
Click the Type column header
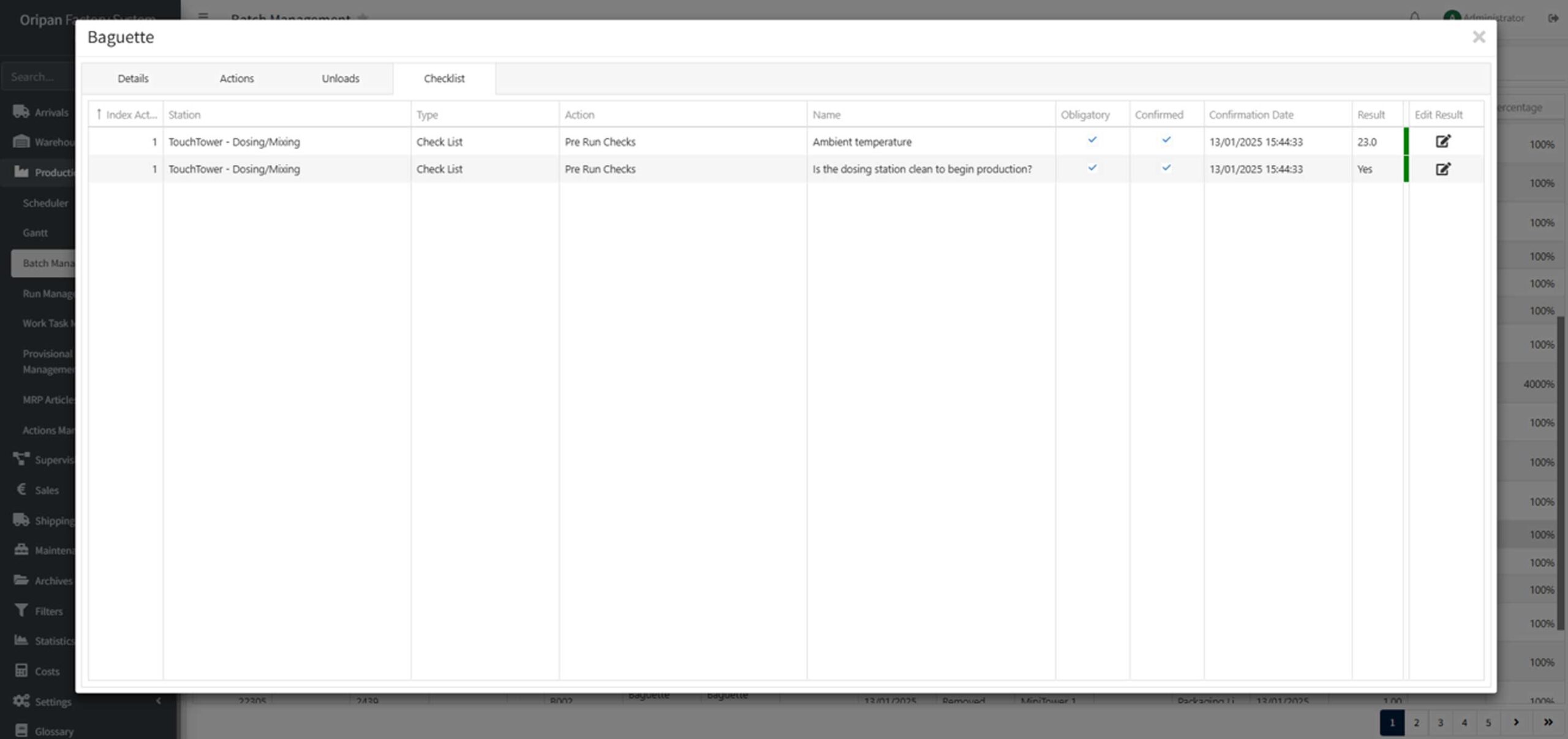(x=484, y=115)
